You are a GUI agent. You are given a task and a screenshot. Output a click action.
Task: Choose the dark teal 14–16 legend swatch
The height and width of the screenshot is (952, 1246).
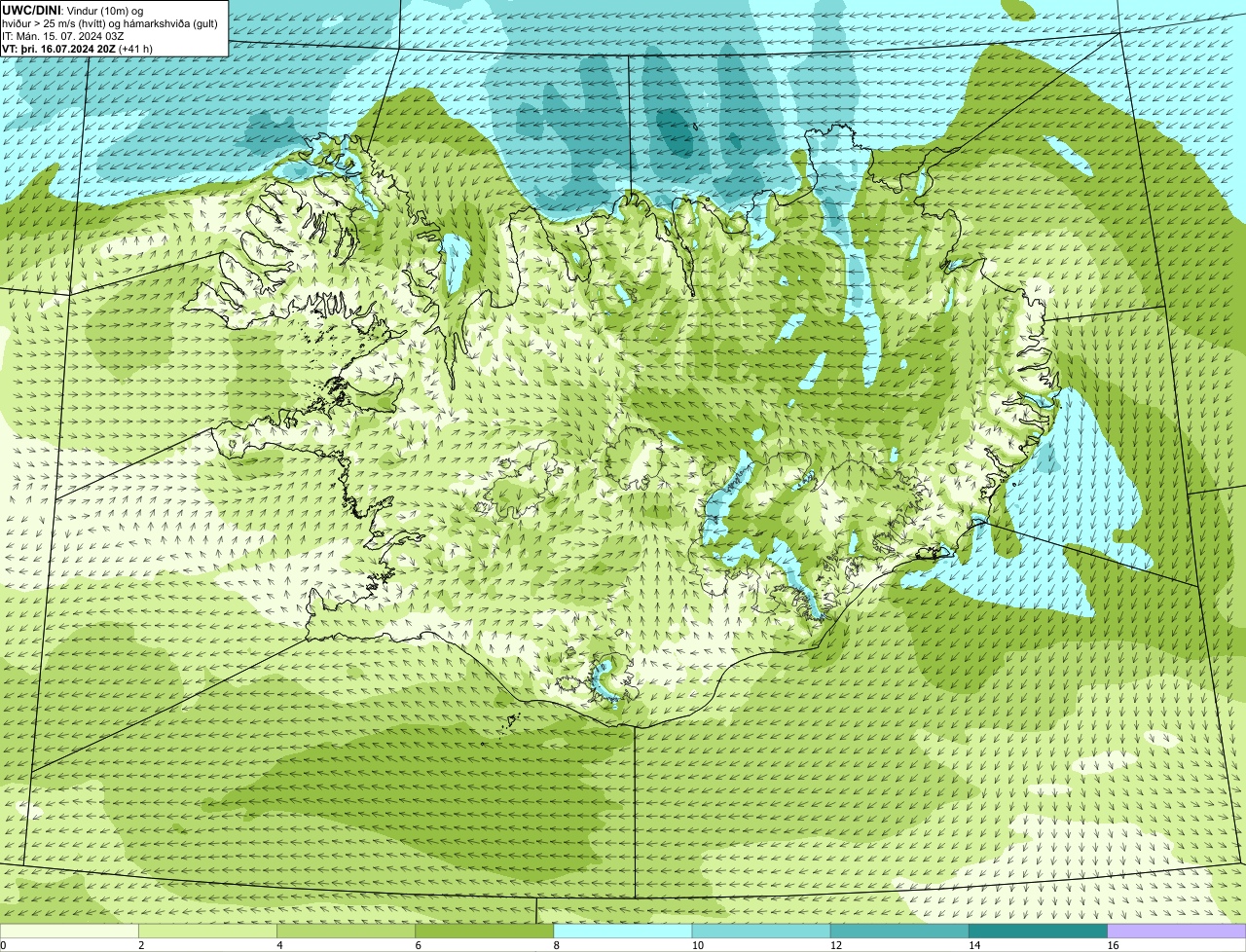click(1038, 932)
